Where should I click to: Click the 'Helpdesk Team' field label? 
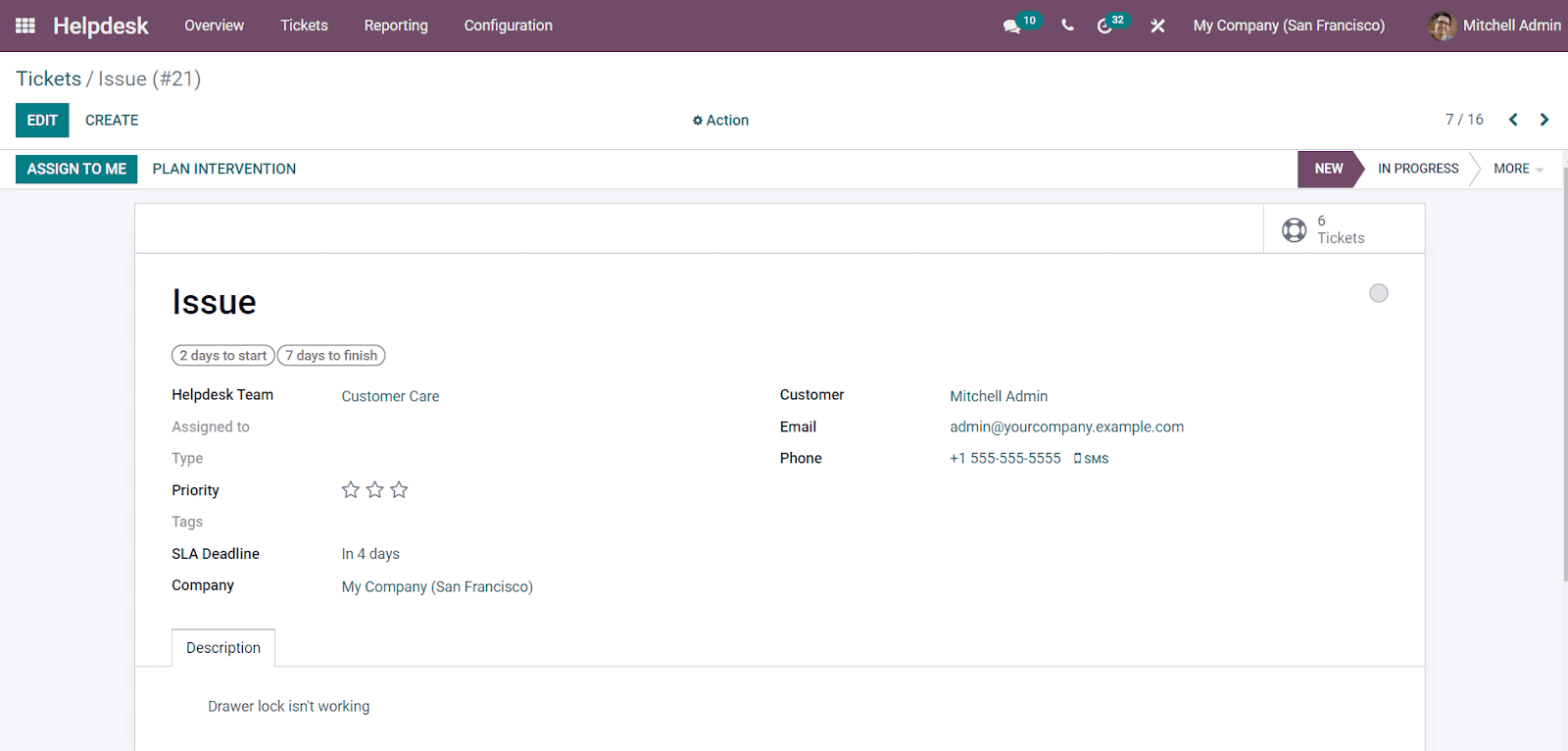coord(222,394)
